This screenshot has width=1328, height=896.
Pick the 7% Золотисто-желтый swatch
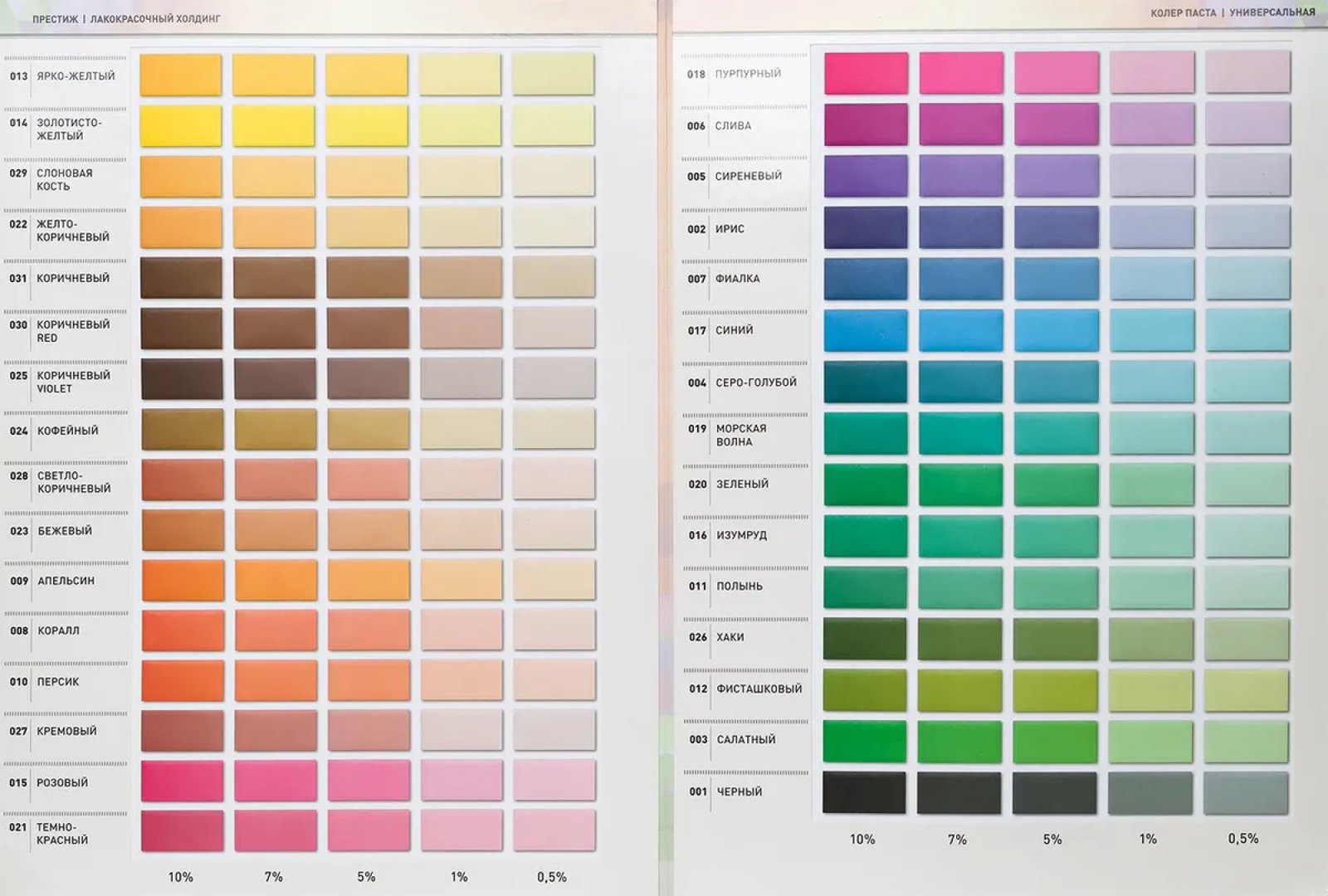[x=274, y=125]
